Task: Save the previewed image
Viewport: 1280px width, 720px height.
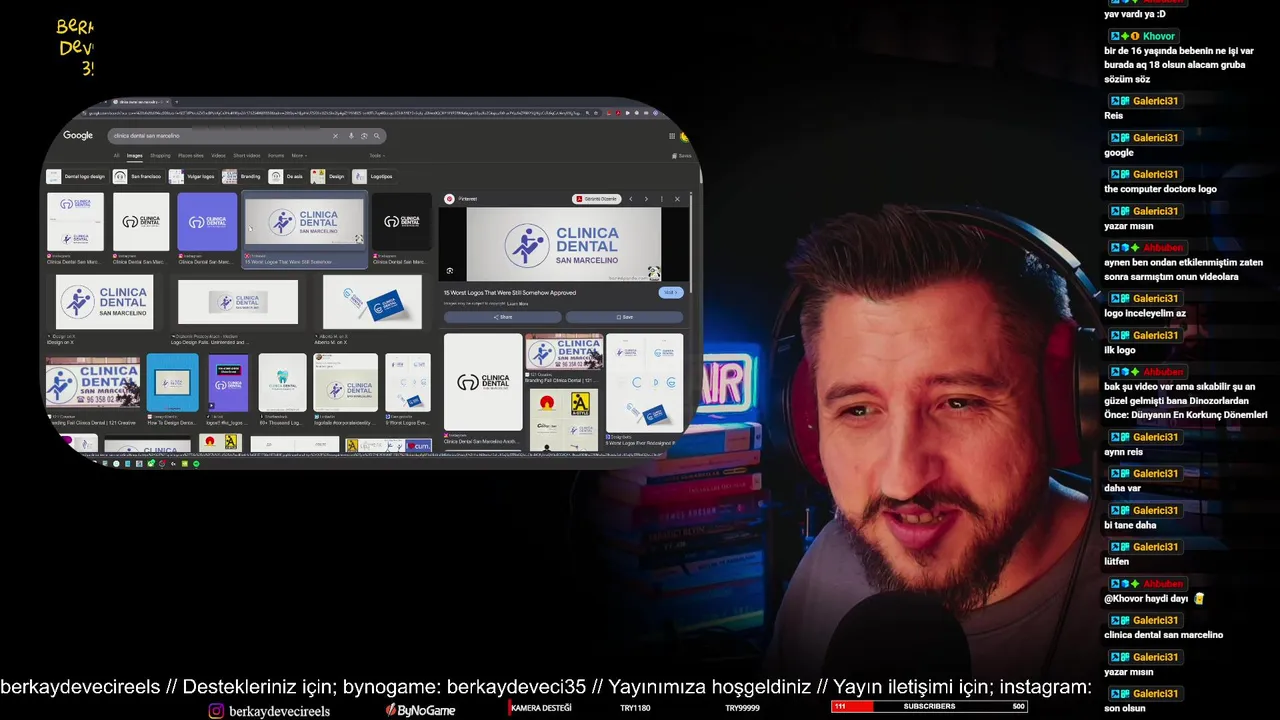Action: pos(624,317)
